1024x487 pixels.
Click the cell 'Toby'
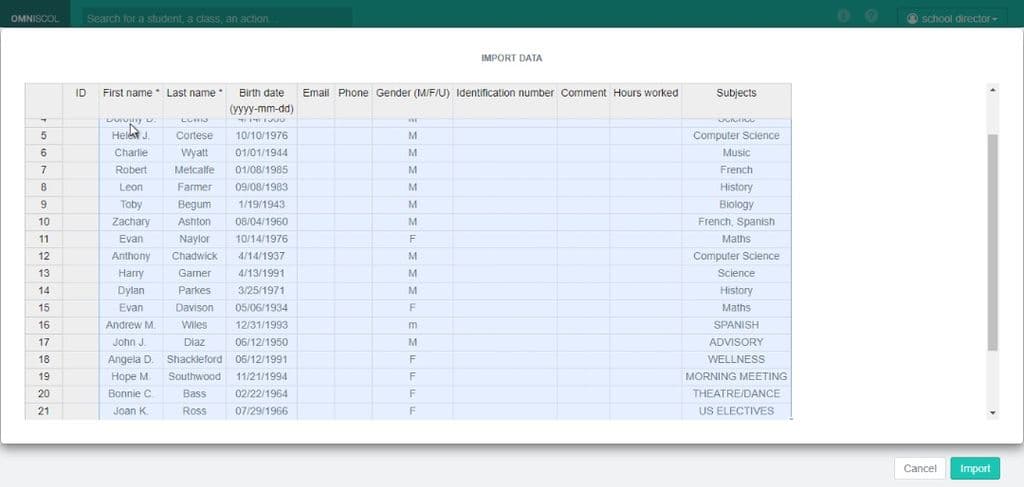(131, 204)
